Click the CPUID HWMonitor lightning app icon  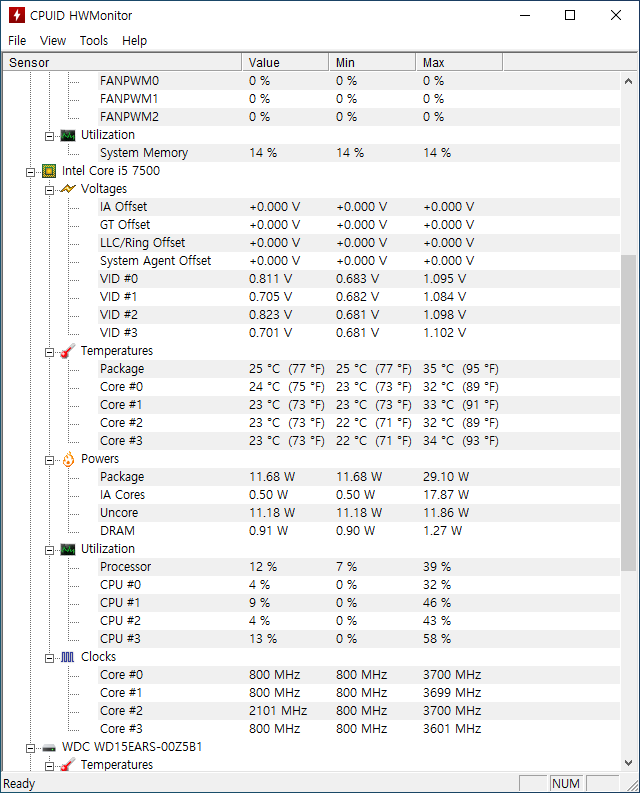point(17,15)
